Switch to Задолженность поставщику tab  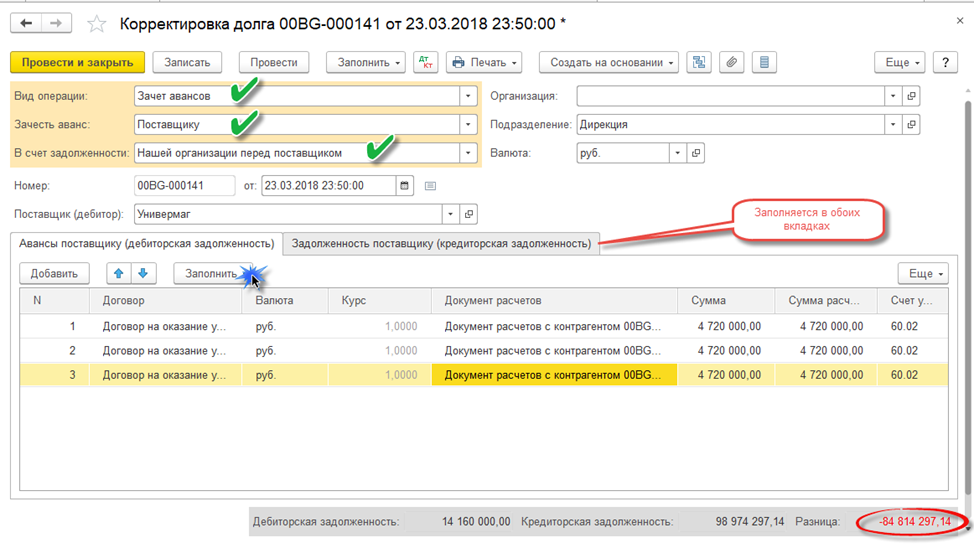coord(441,243)
